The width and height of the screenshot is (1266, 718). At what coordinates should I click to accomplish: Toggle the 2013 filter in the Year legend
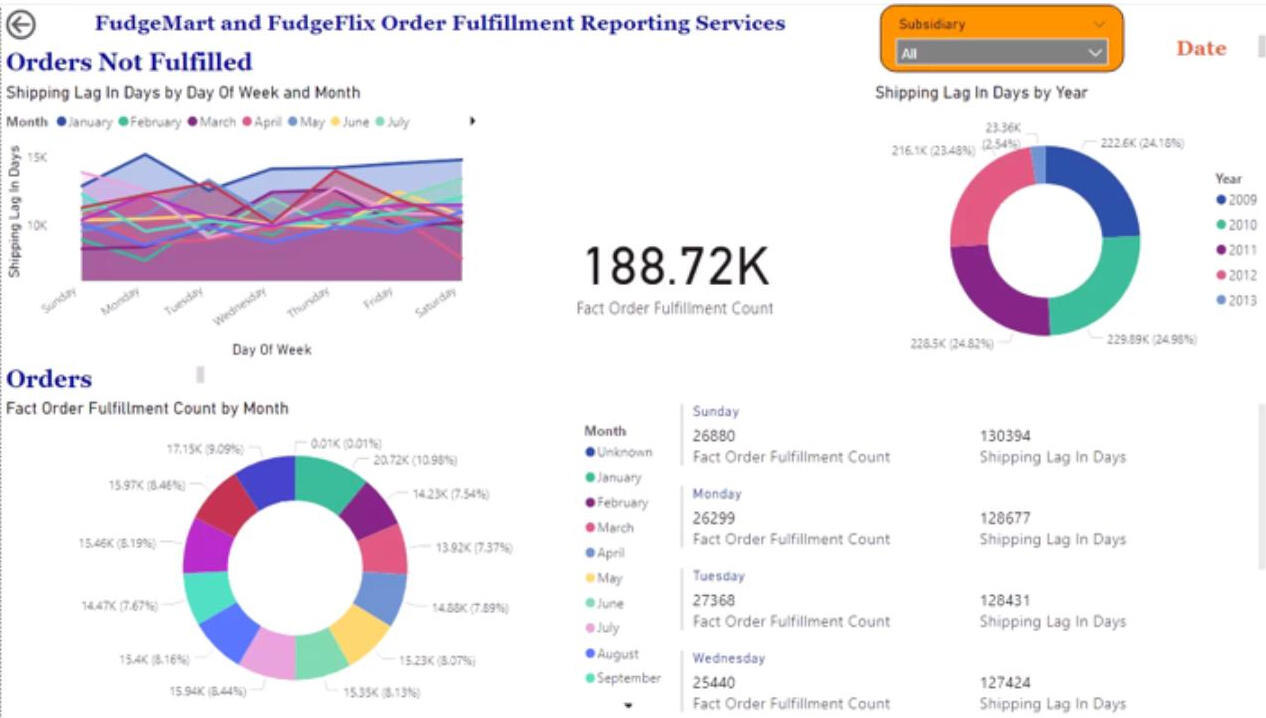[x=1221, y=301]
